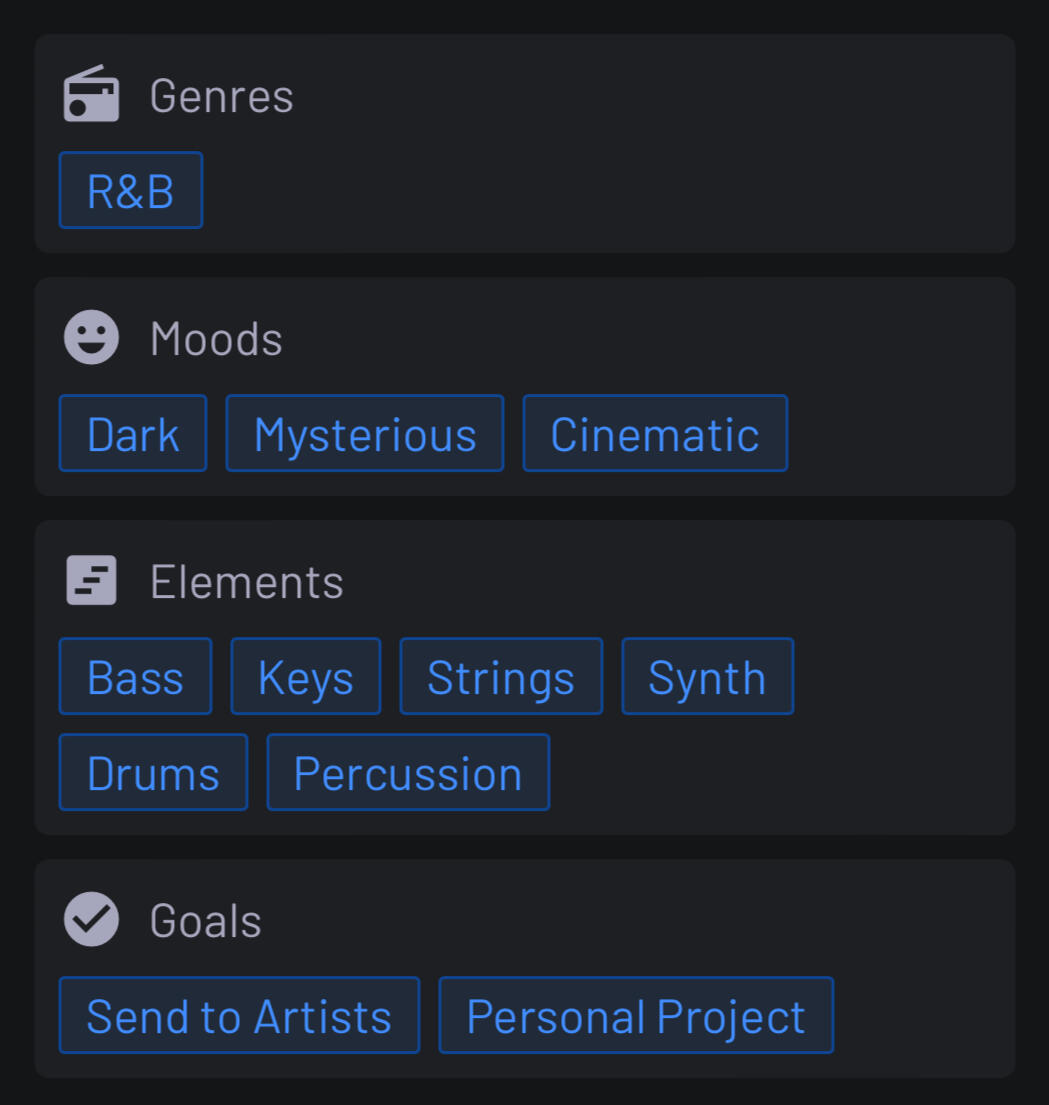Click the Keys element tag
Viewport: 1049px width, 1105px height.
coord(306,677)
